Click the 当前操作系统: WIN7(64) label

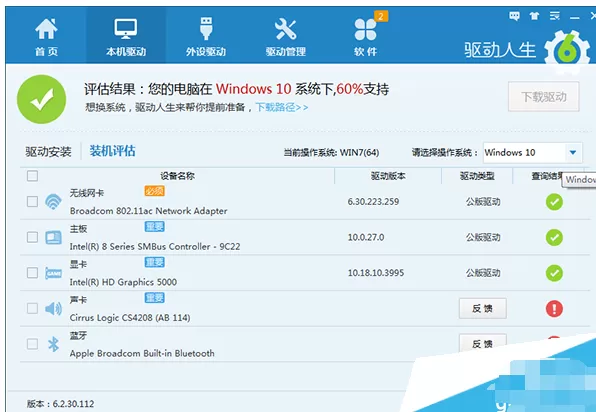(331, 153)
